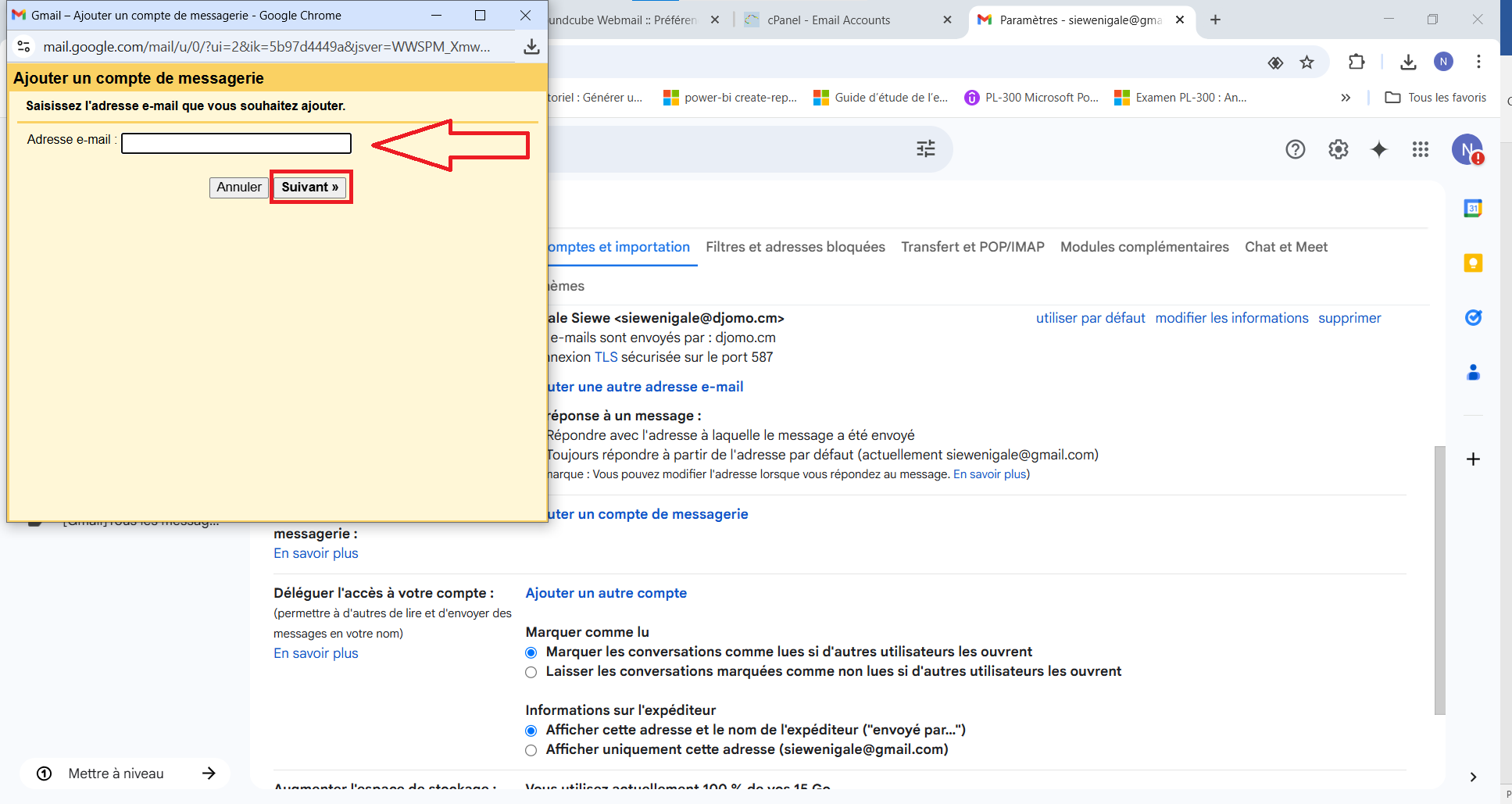Click the Suivant button in the popup
This screenshot has width=1512, height=804.
(310, 188)
